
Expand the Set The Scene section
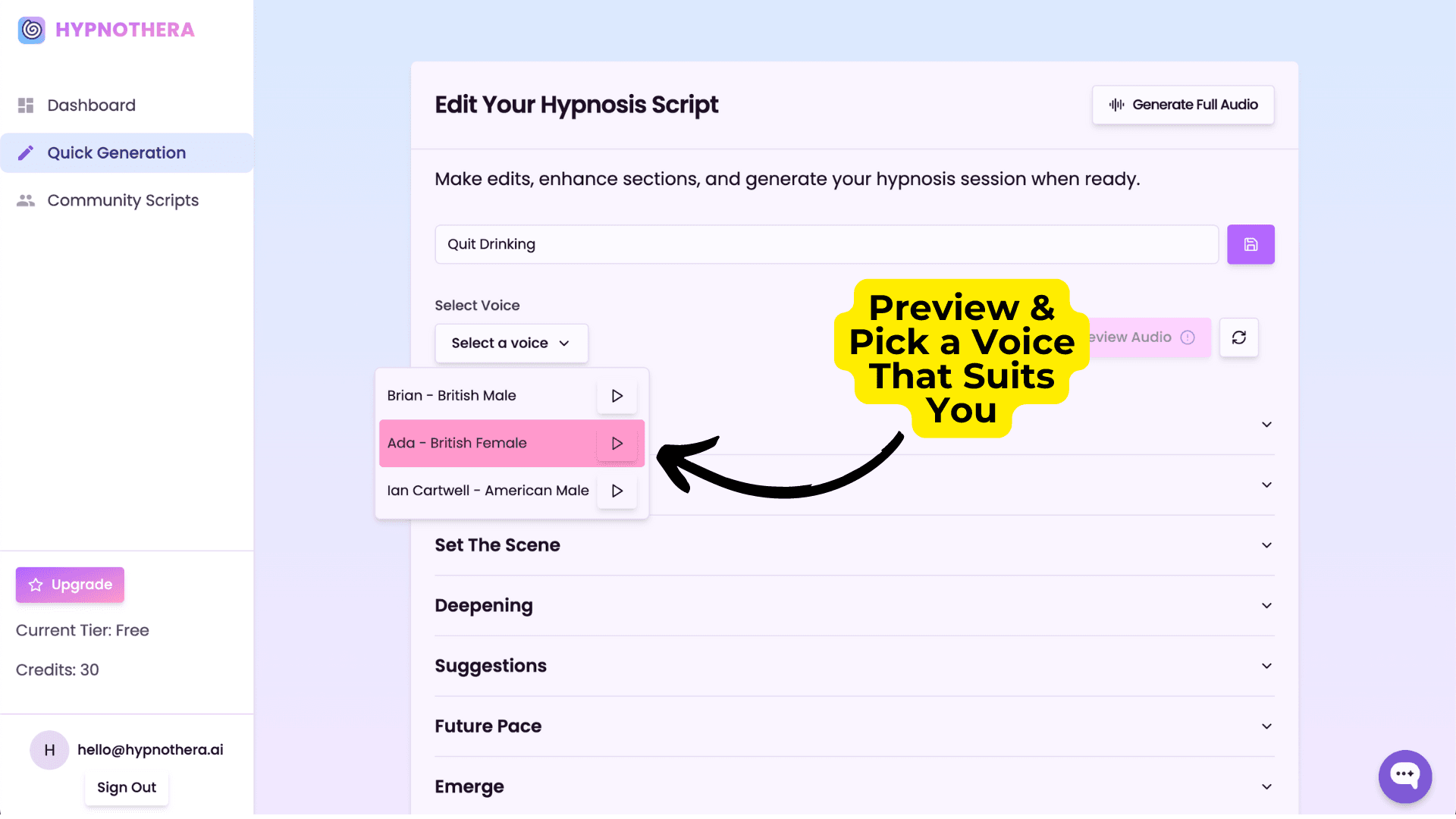click(x=1266, y=545)
